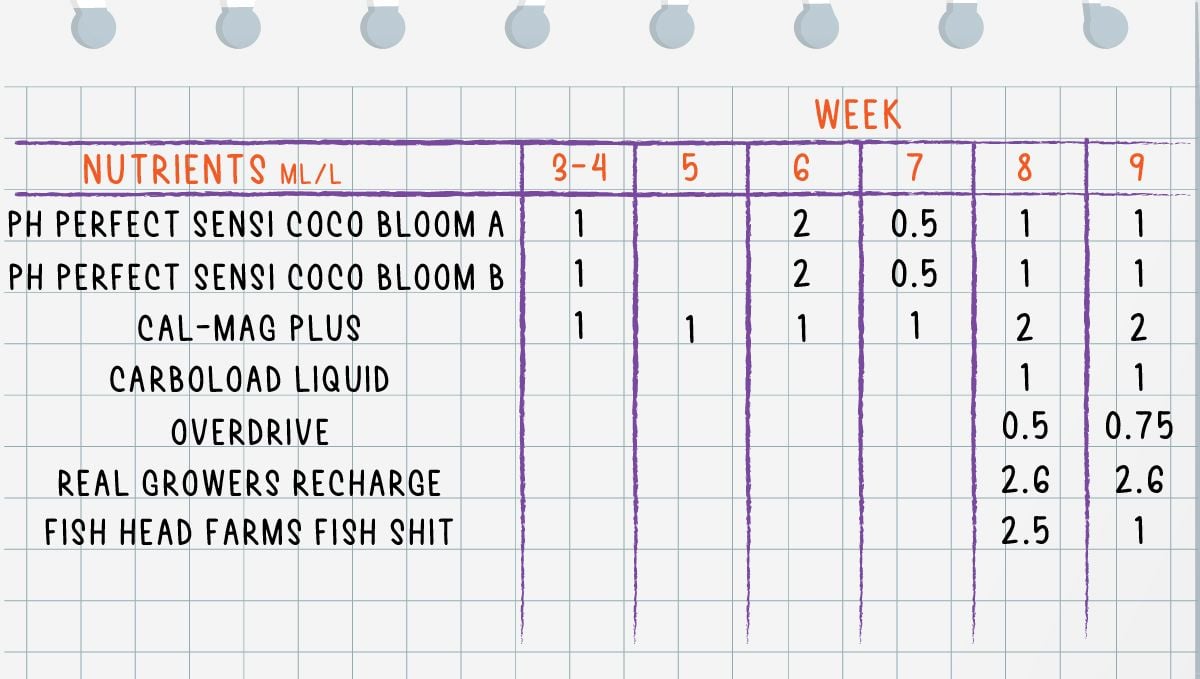Click the week 8 column header
This screenshot has width=1200, height=679.
tap(1025, 168)
